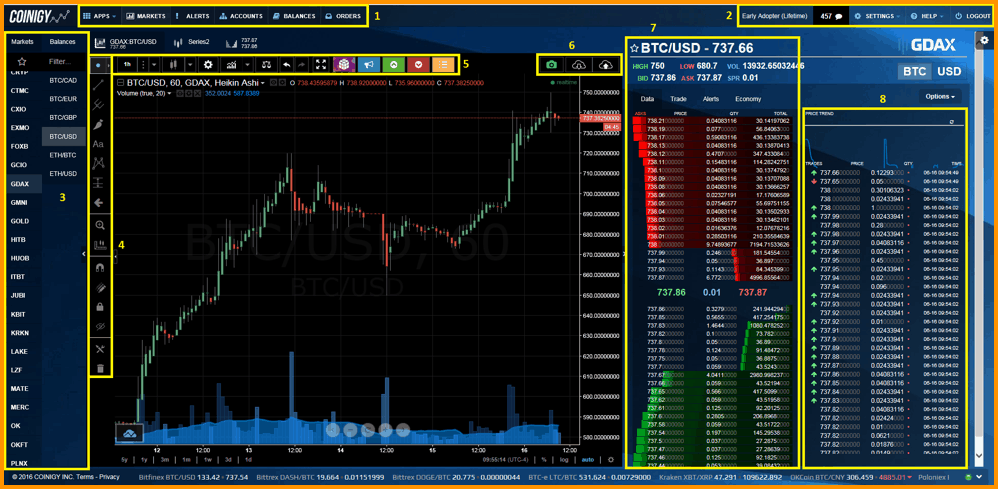
Task: Click the red down-arrow sell button
Action: (418, 64)
